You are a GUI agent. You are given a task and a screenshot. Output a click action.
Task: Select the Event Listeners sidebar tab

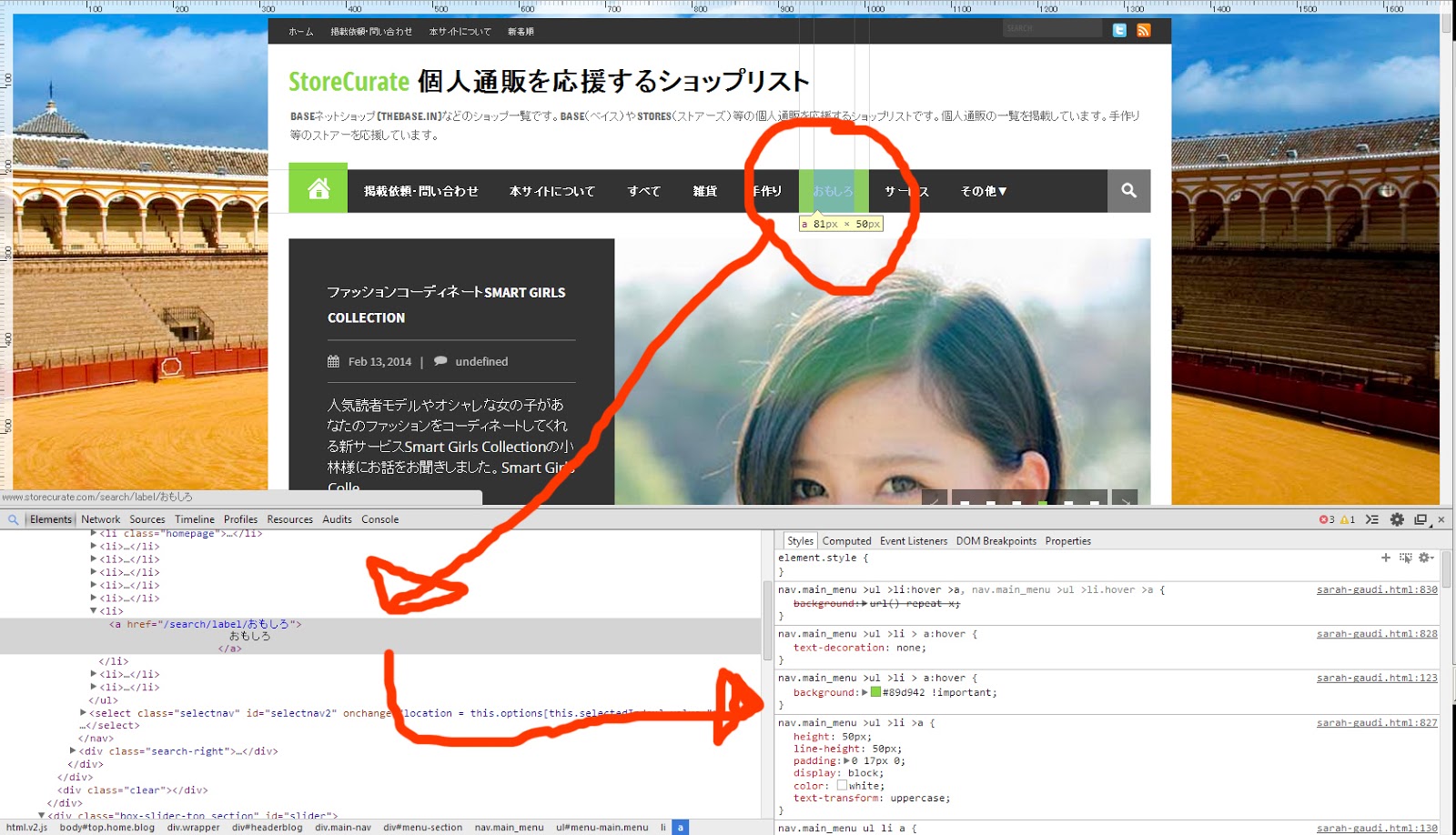914,541
